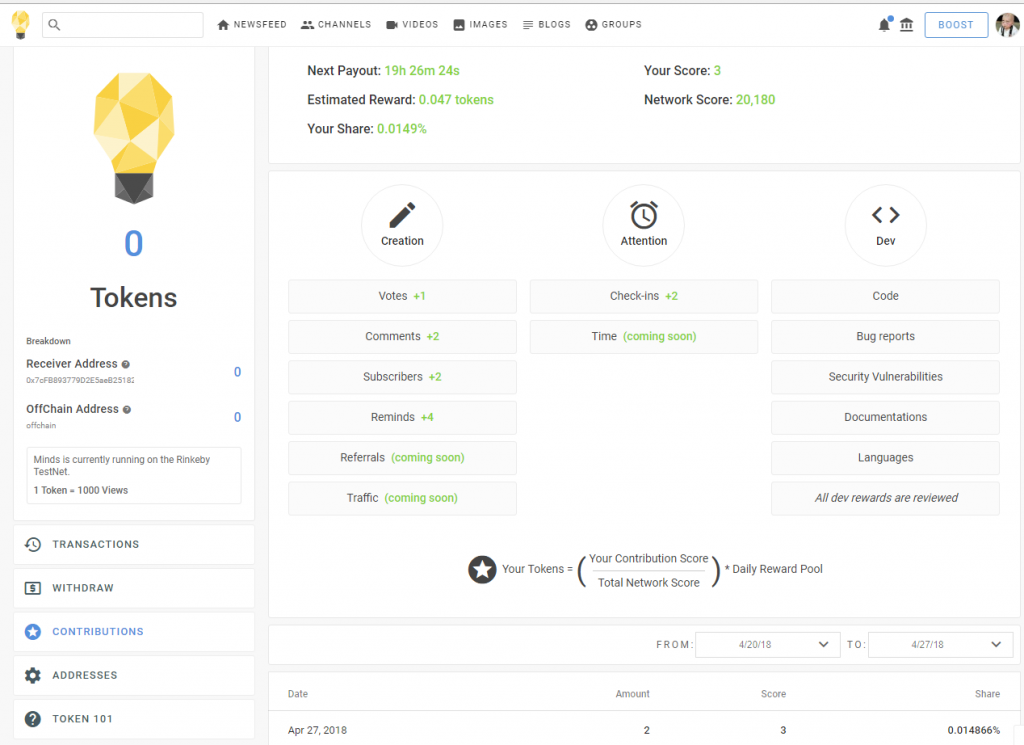
Task: Click the star icon beside Your Tokens formula
Action: pos(482,569)
